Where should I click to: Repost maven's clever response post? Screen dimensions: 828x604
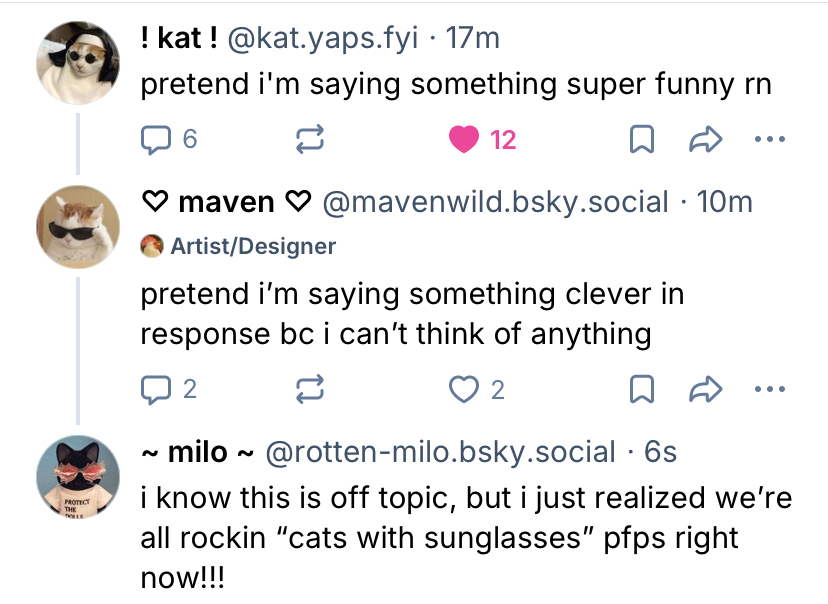310,389
